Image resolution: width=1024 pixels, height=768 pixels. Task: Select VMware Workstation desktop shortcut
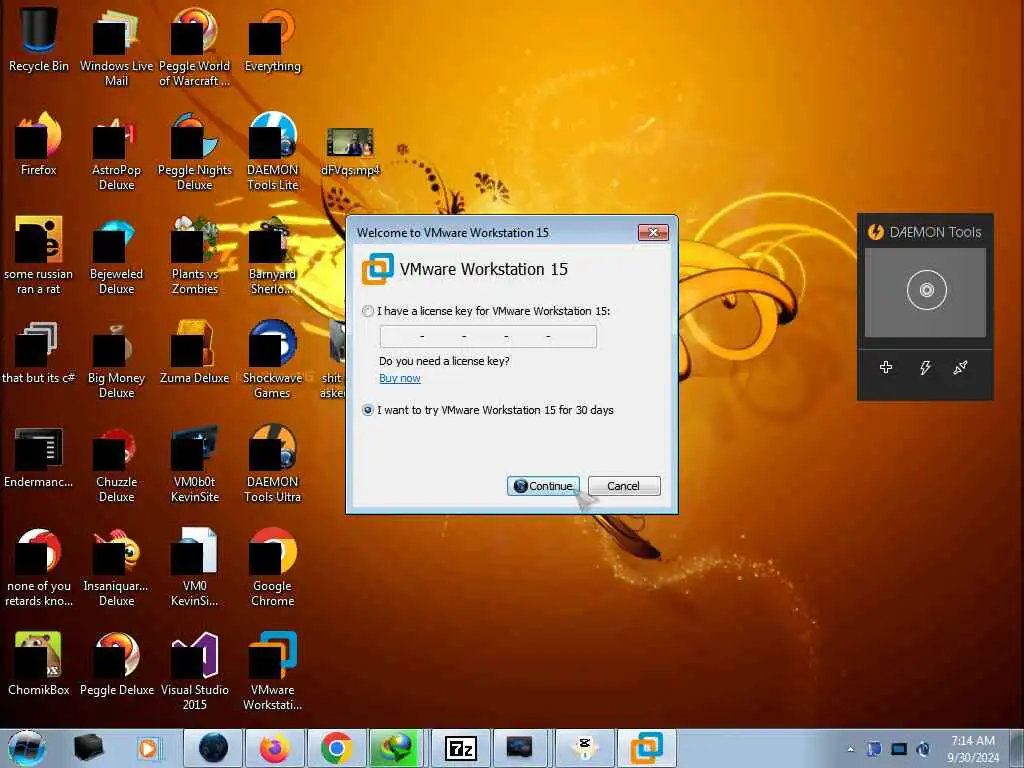(x=272, y=670)
